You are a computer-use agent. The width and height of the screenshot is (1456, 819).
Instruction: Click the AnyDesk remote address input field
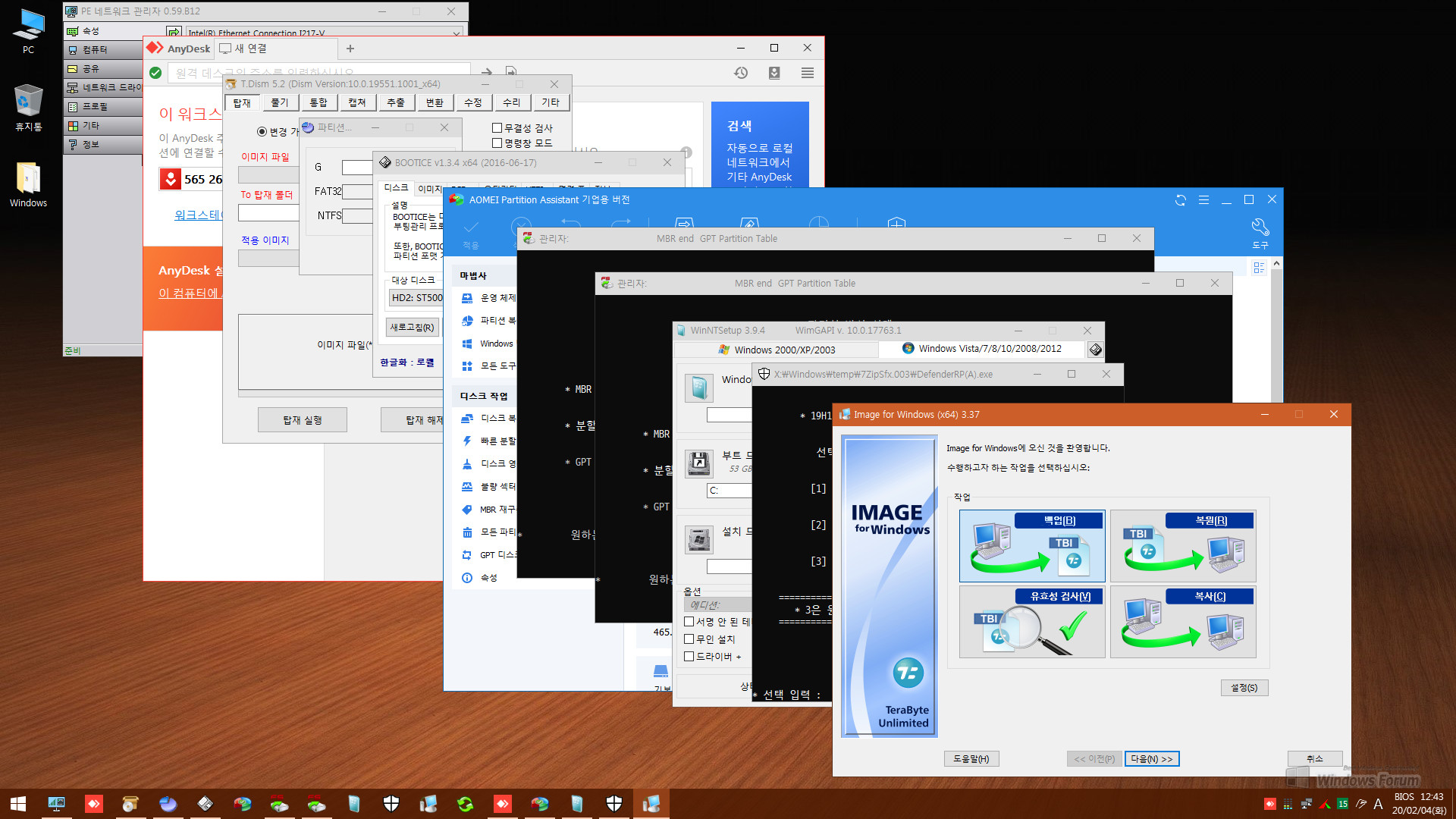[318, 73]
